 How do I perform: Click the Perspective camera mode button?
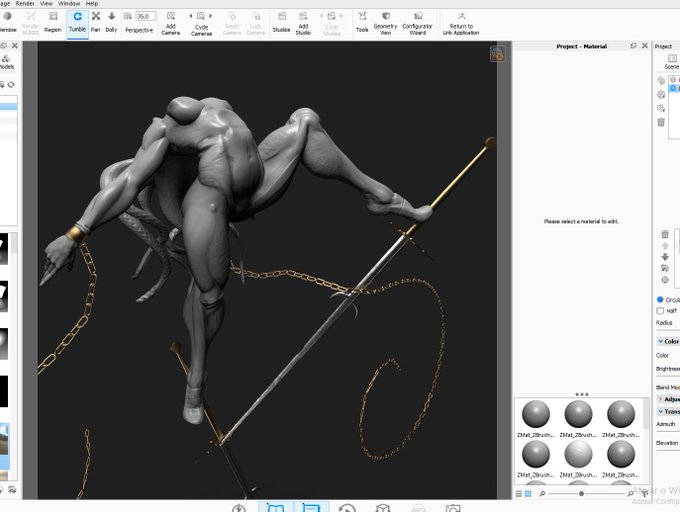click(139, 30)
